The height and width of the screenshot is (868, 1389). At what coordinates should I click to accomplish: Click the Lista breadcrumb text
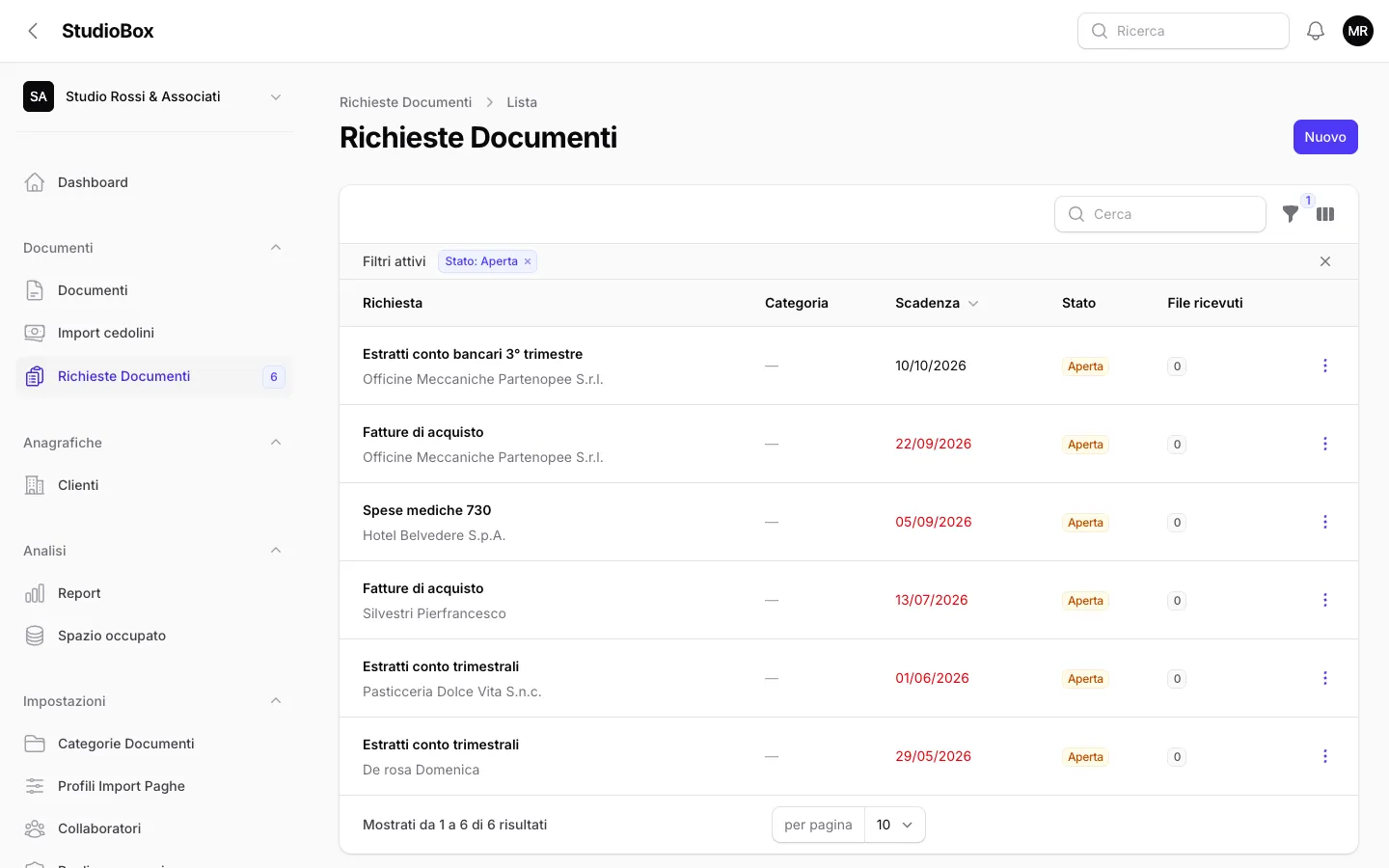pos(522,102)
